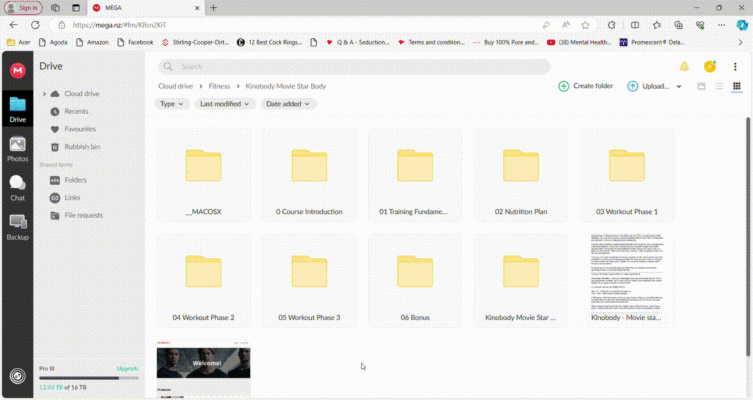Click the storage usage progress bar
This screenshot has height=400, width=753.
[88, 378]
